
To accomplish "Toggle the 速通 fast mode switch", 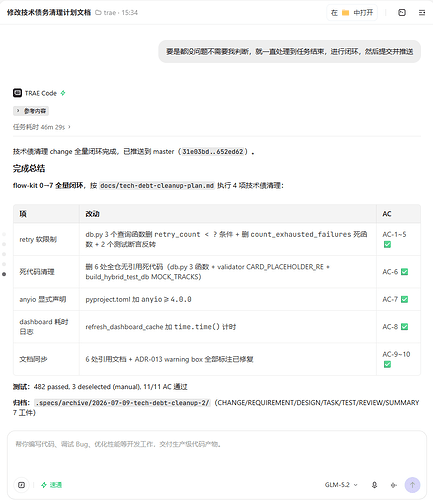I will (x=51, y=485).
